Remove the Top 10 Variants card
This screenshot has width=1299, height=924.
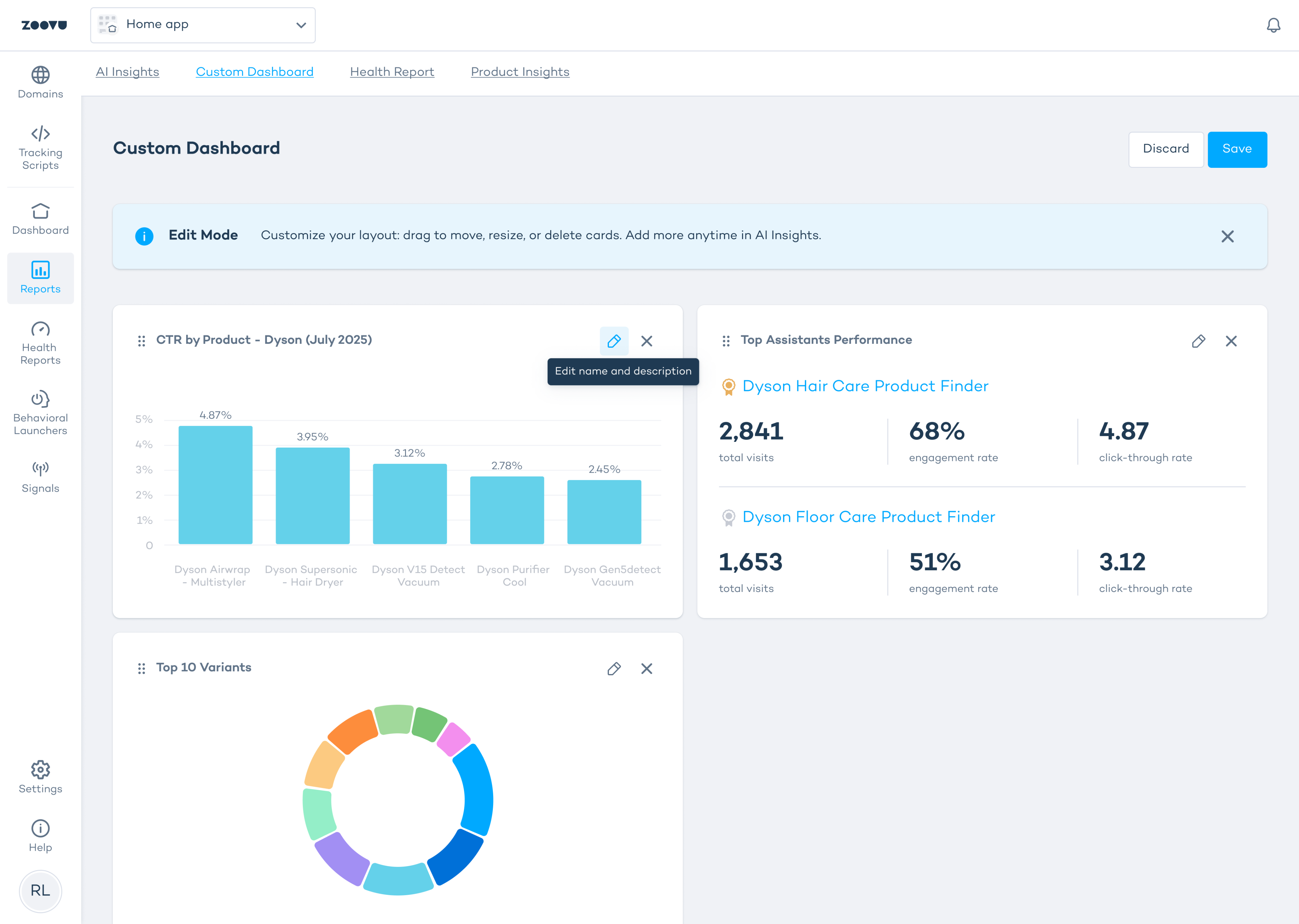(647, 669)
